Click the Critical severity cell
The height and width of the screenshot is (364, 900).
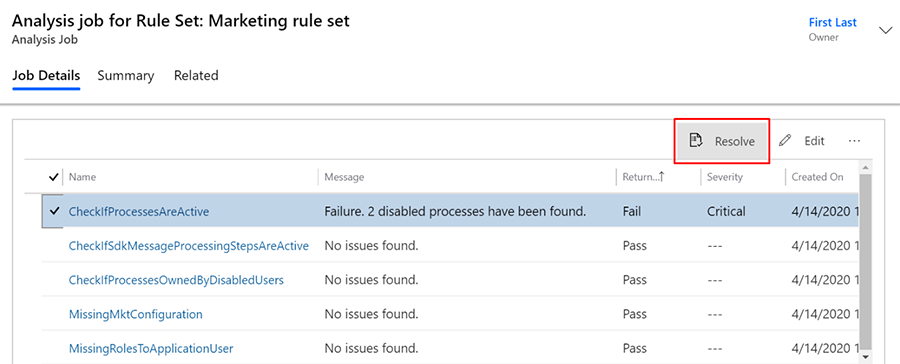tap(726, 211)
